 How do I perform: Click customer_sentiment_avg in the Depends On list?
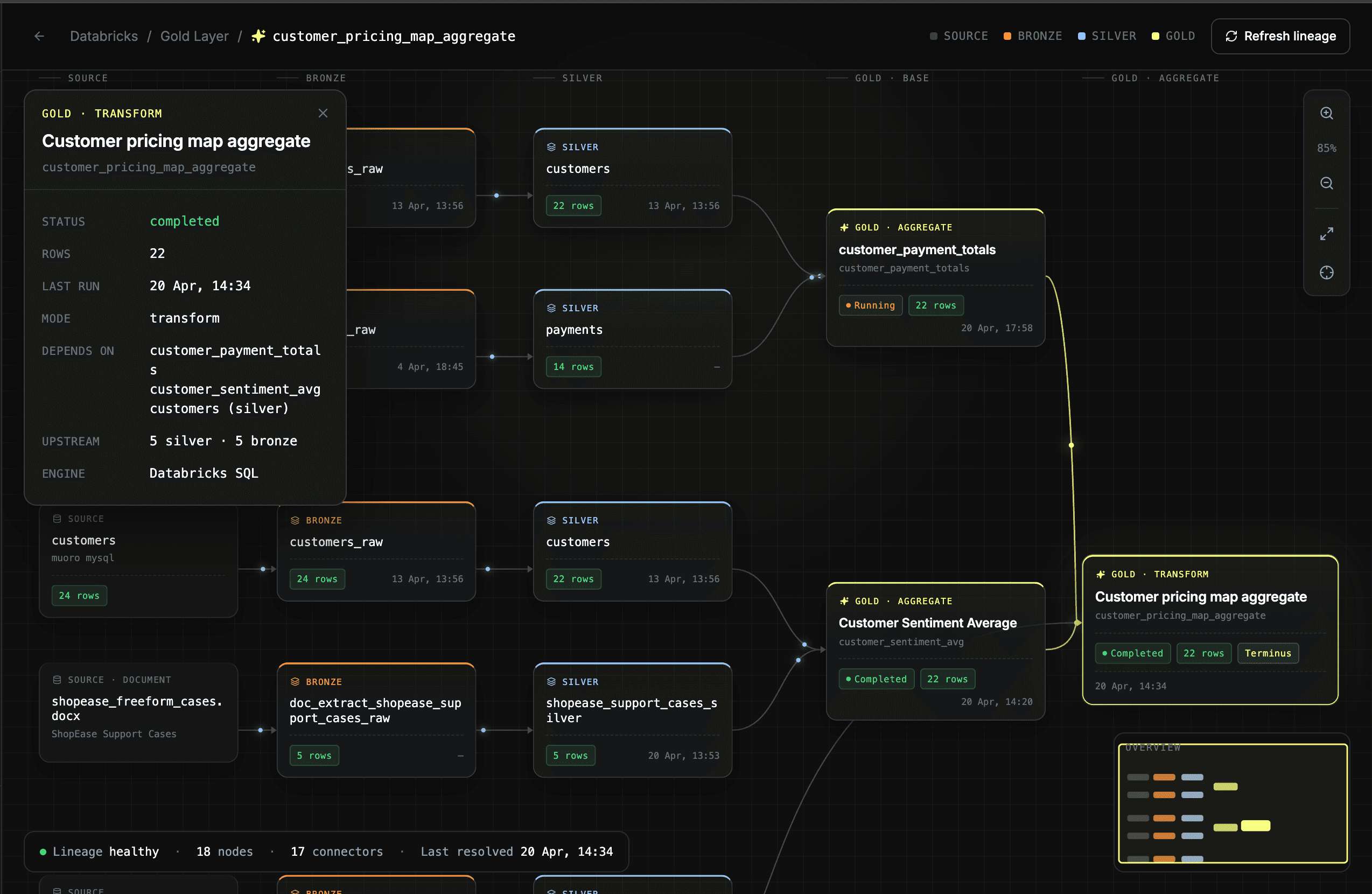click(x=235, y=389)
